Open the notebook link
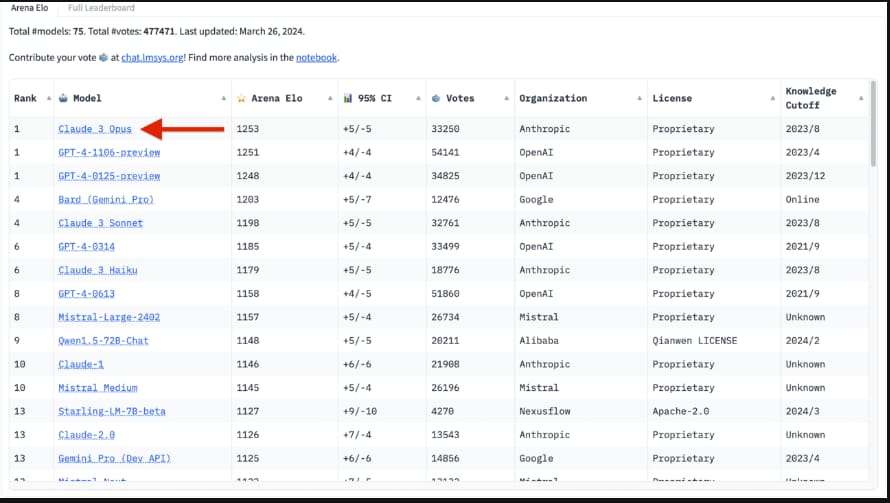The height and width of the screenshot is (503, 890). coord(316,57)
